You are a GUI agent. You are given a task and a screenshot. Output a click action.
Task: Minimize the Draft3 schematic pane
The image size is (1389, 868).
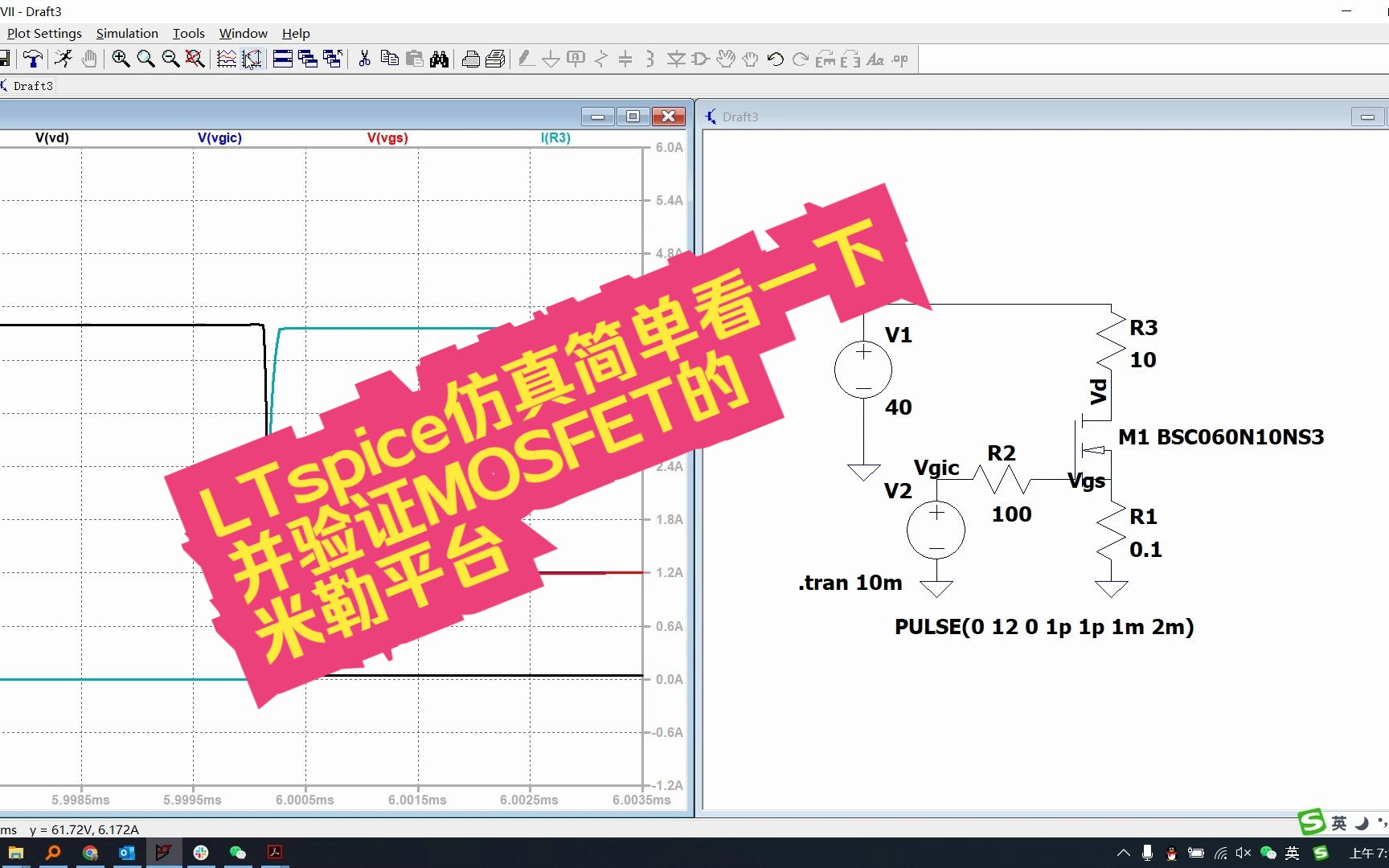click(x=1367, y=117)
